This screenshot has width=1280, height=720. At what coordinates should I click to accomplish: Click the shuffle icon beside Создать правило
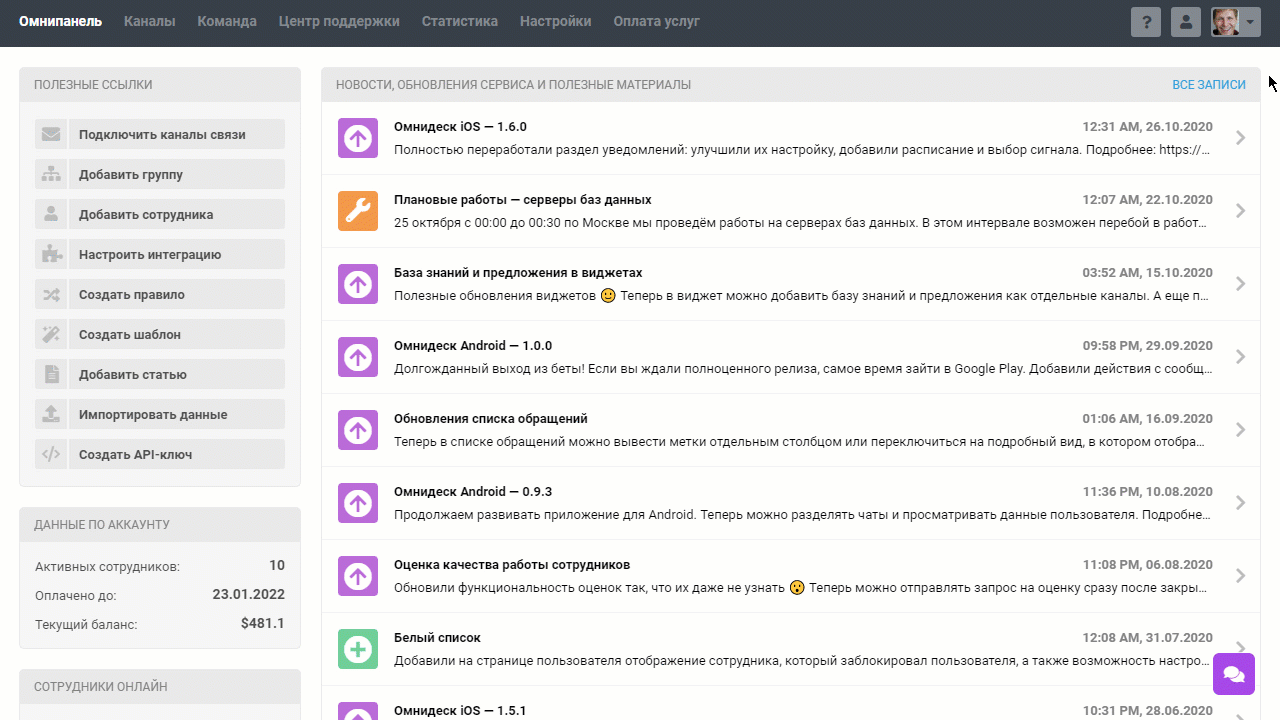51,294
